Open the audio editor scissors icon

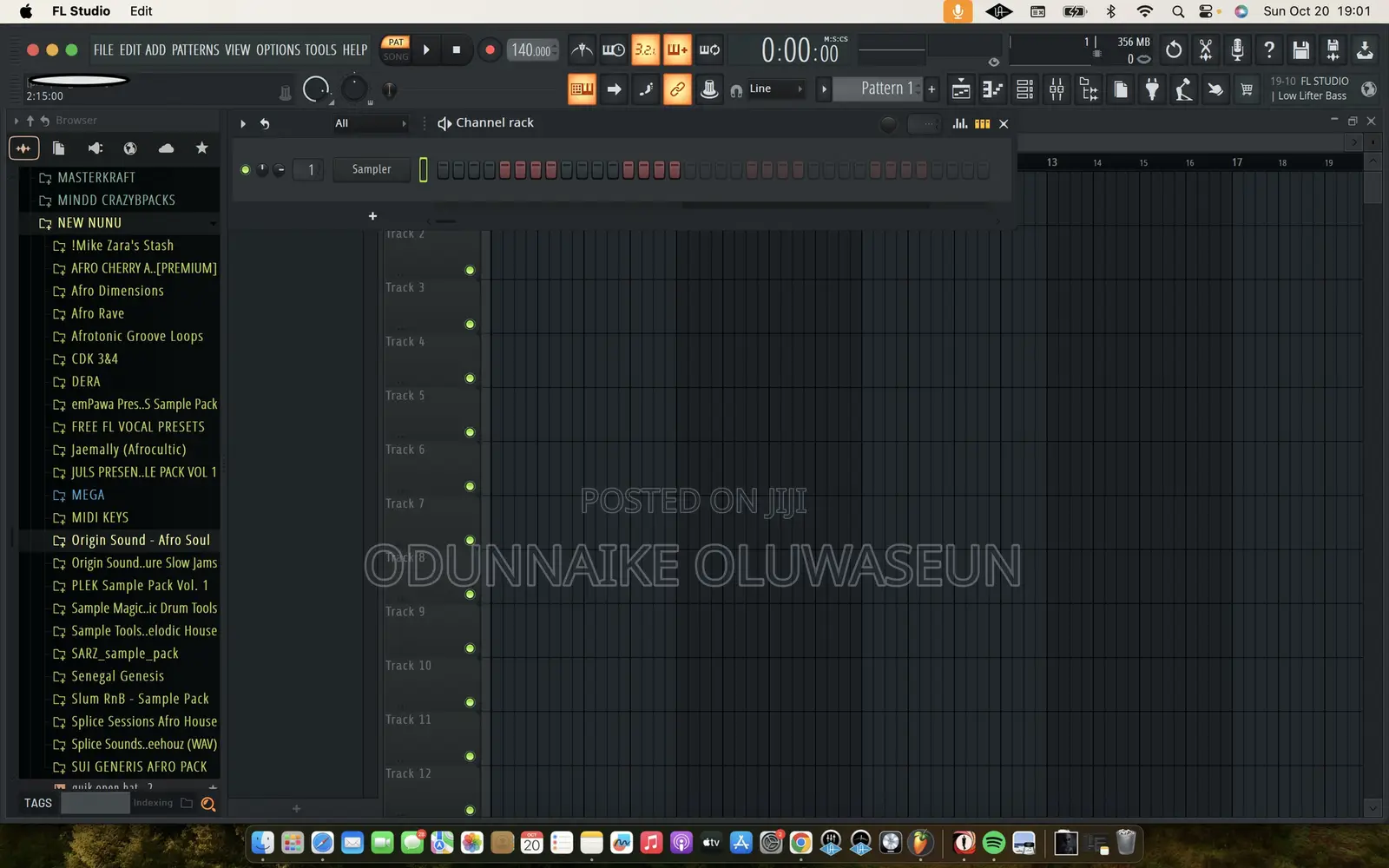coord(1206,49)
